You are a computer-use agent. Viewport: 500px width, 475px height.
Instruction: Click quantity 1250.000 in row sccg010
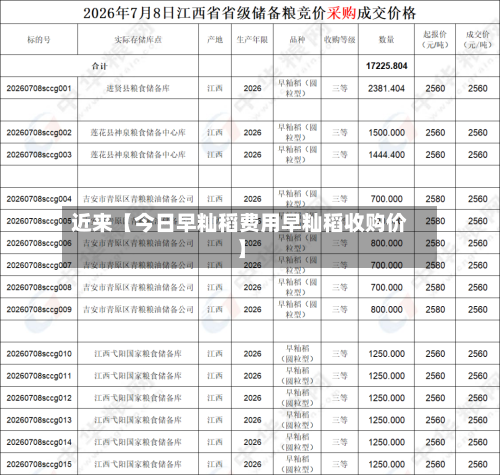coord(387,354)
